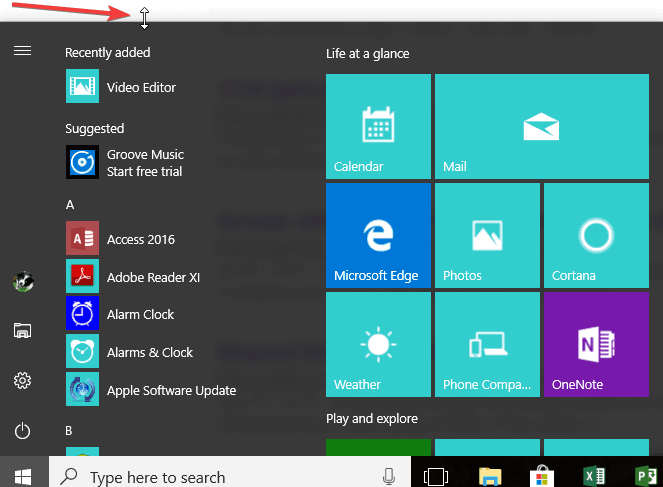This screenshot has height=487, width=663.
Task: Launch Video Editor app icon
Action: 82,86
